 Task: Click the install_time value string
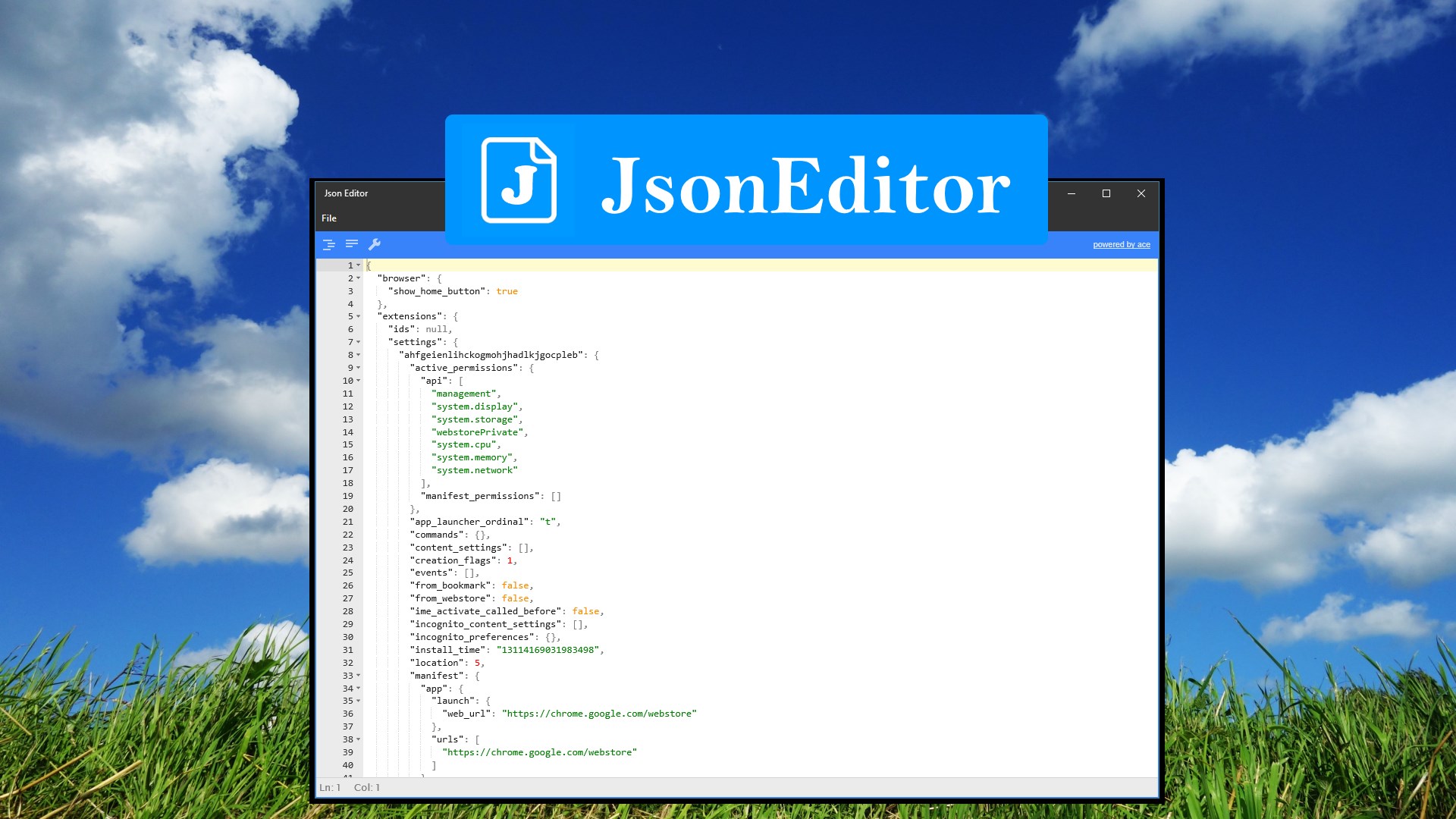(548, 650)
